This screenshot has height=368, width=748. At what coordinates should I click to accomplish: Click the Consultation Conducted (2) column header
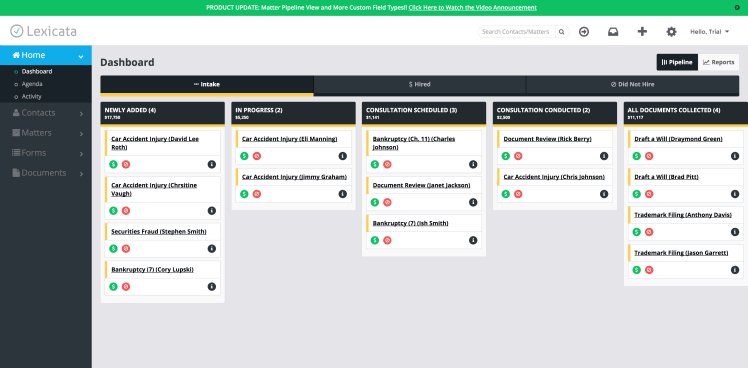pos(554,113)
